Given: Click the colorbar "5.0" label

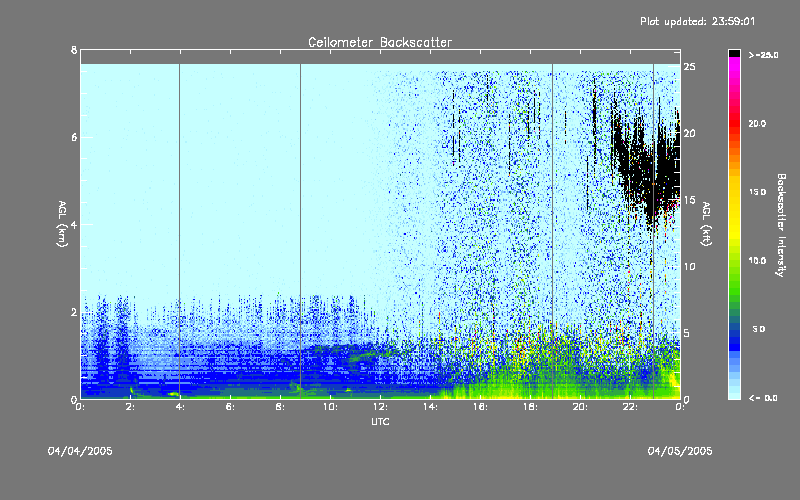Looking at the screenshot, I should point(759,329).
